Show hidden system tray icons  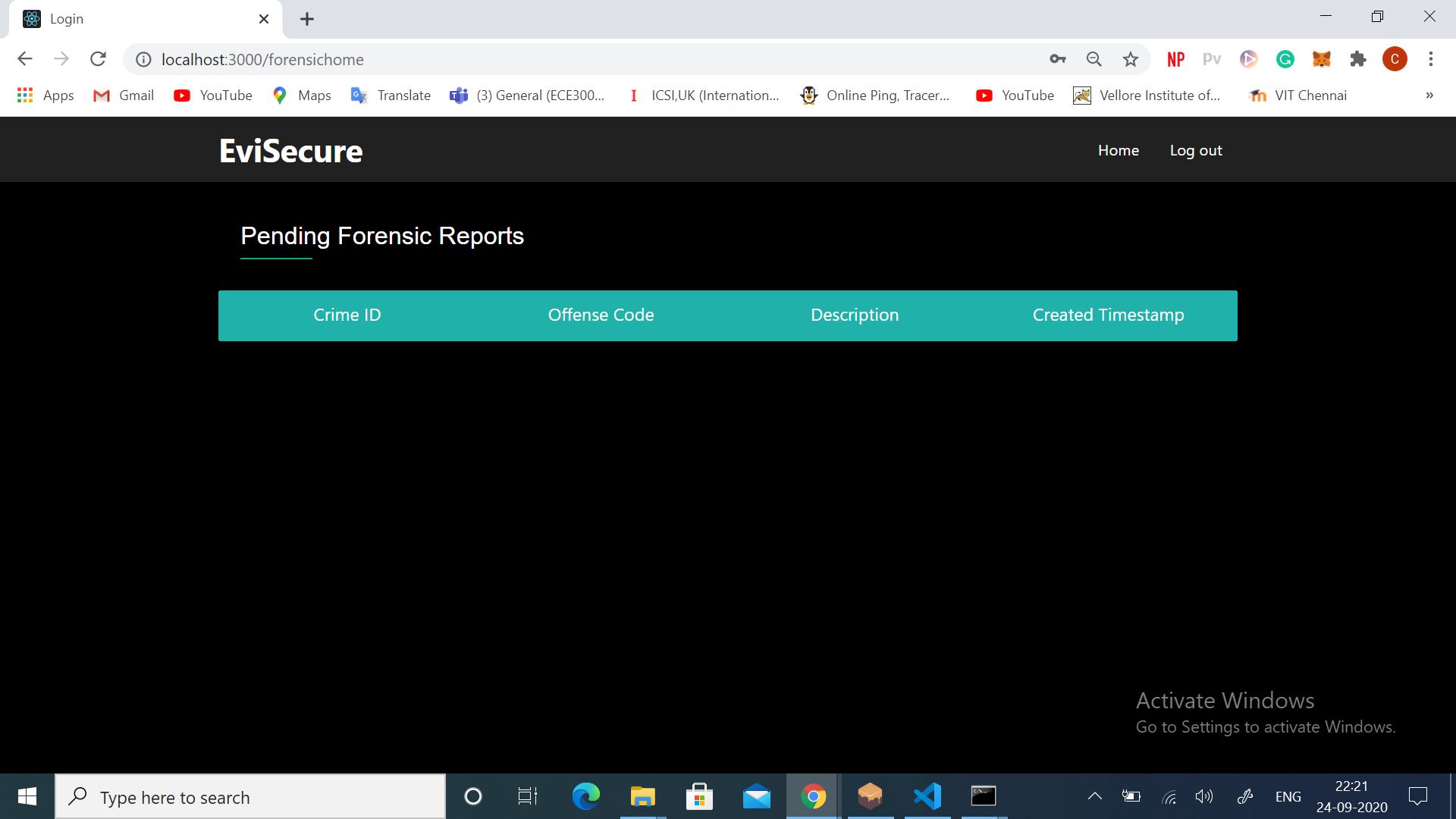pyautogui.click(x=1094, y=796)
